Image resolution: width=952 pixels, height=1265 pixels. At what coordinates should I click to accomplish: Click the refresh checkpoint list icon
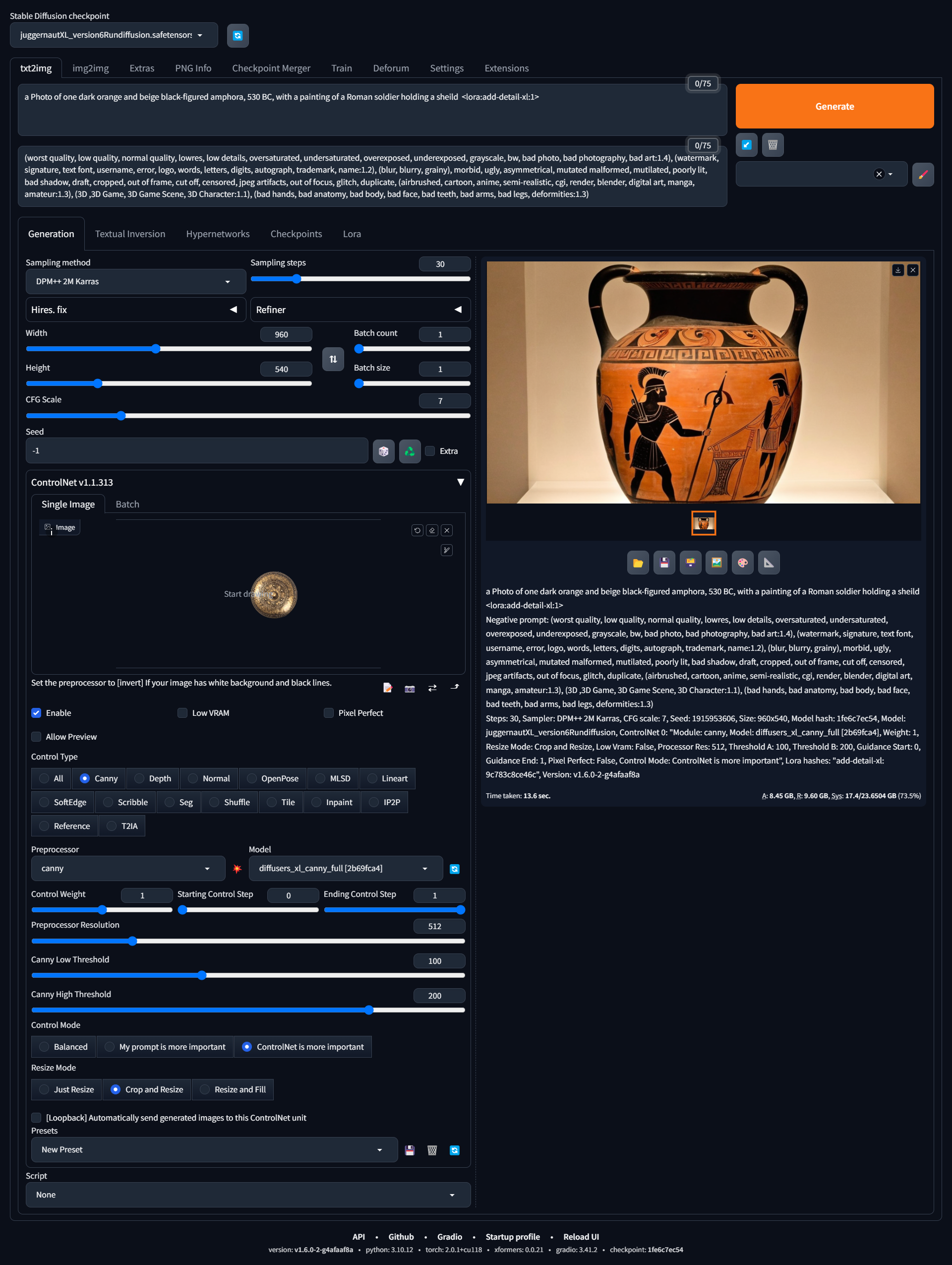(x=238, y=35)
